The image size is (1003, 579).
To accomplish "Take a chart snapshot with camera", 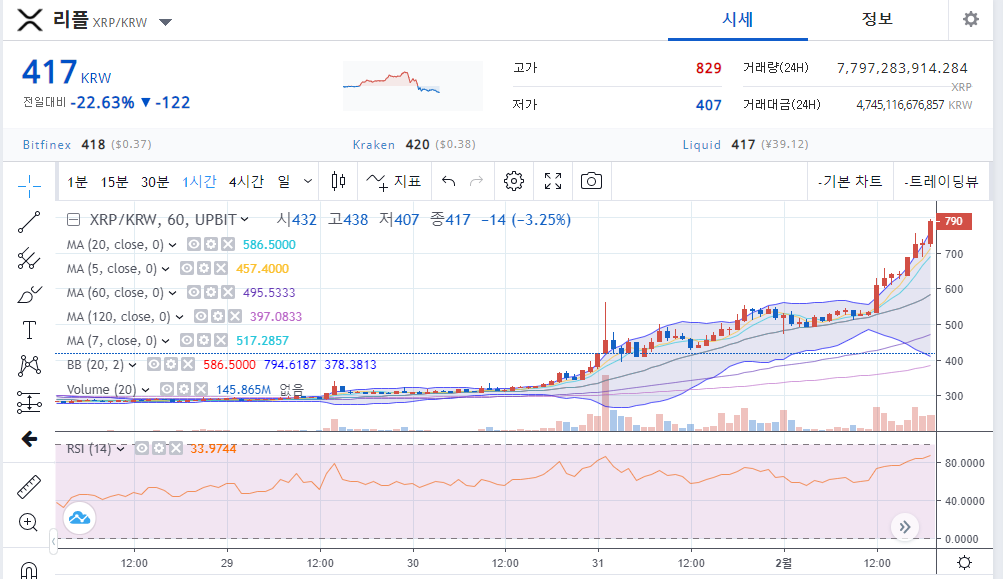I will click(x=591, y=182).
